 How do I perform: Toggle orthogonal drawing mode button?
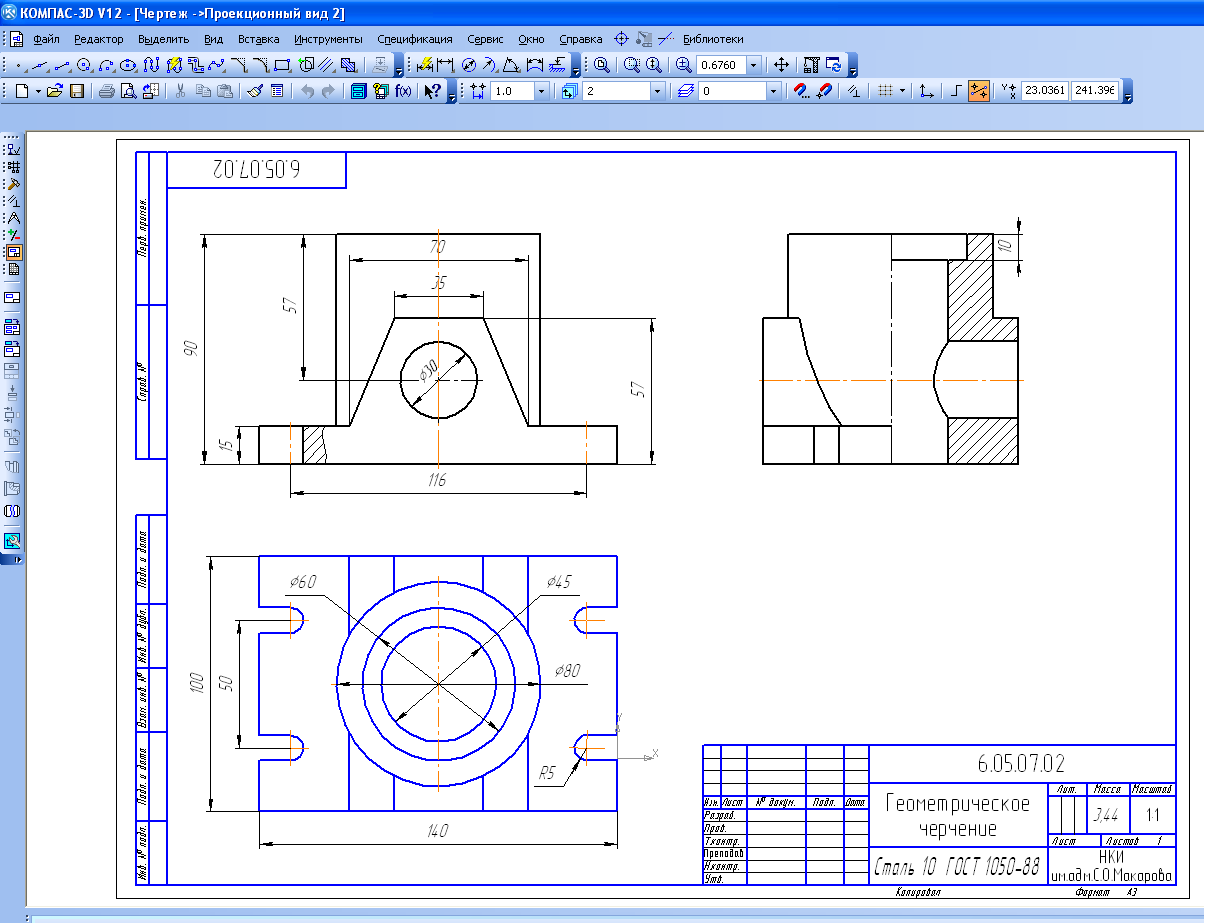(x=957, y=91)
